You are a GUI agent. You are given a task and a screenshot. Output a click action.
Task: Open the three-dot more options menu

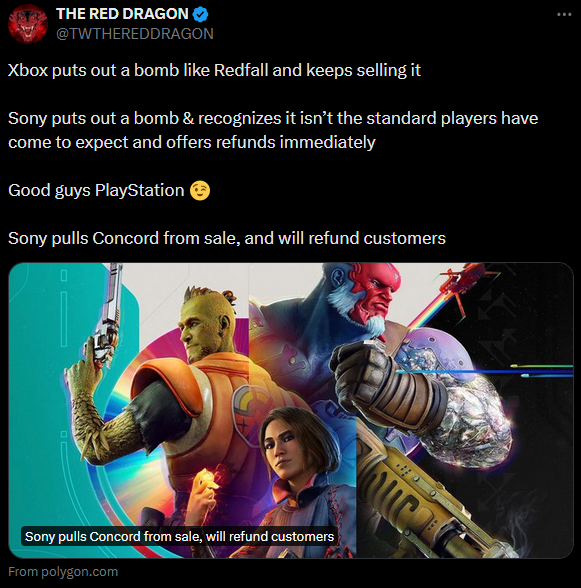tap(564, 15)
